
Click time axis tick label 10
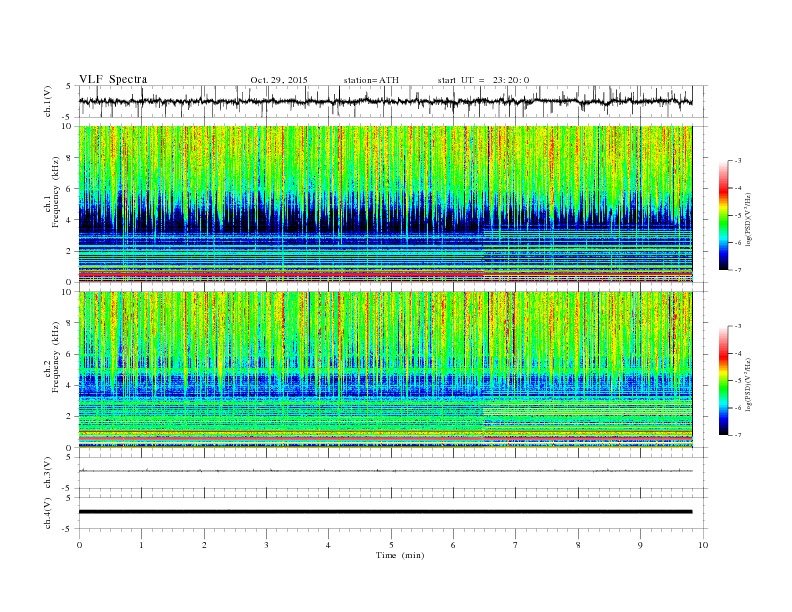point(703,545)
